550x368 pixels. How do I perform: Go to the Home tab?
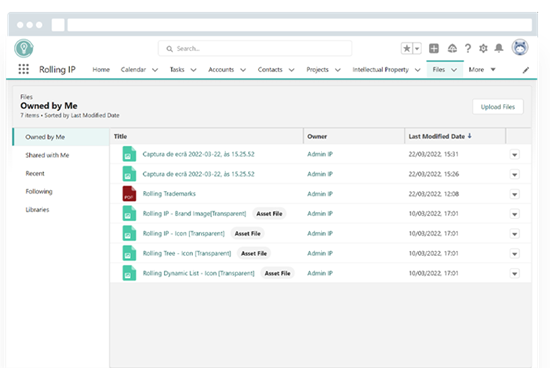[101, 69]
